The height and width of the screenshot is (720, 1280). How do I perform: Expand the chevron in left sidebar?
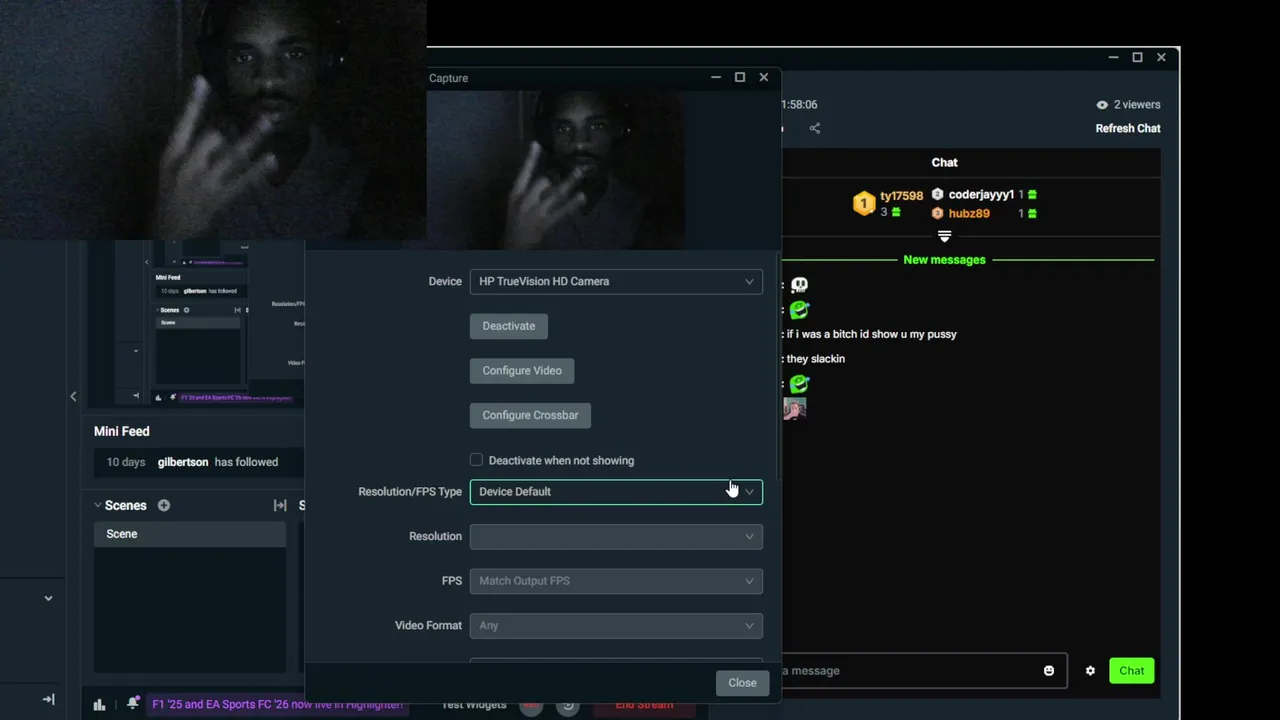(x=48, y=598)
